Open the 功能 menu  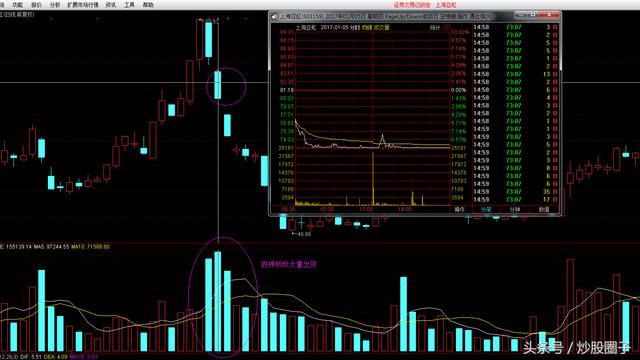click(x=17, y=5)
